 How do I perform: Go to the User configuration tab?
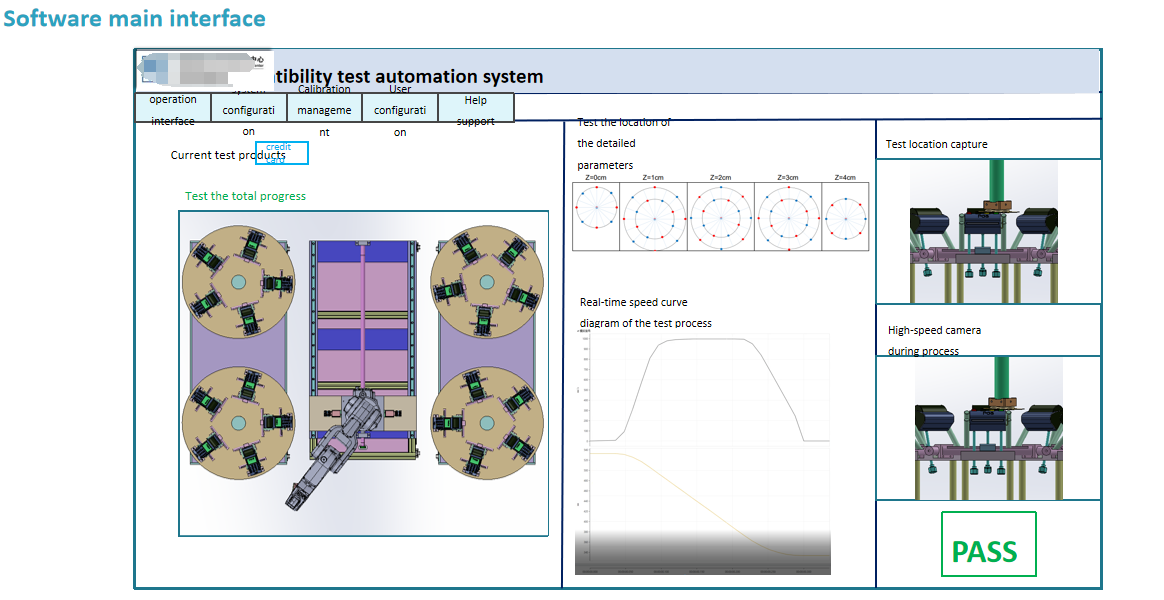[x=400, y=108]
